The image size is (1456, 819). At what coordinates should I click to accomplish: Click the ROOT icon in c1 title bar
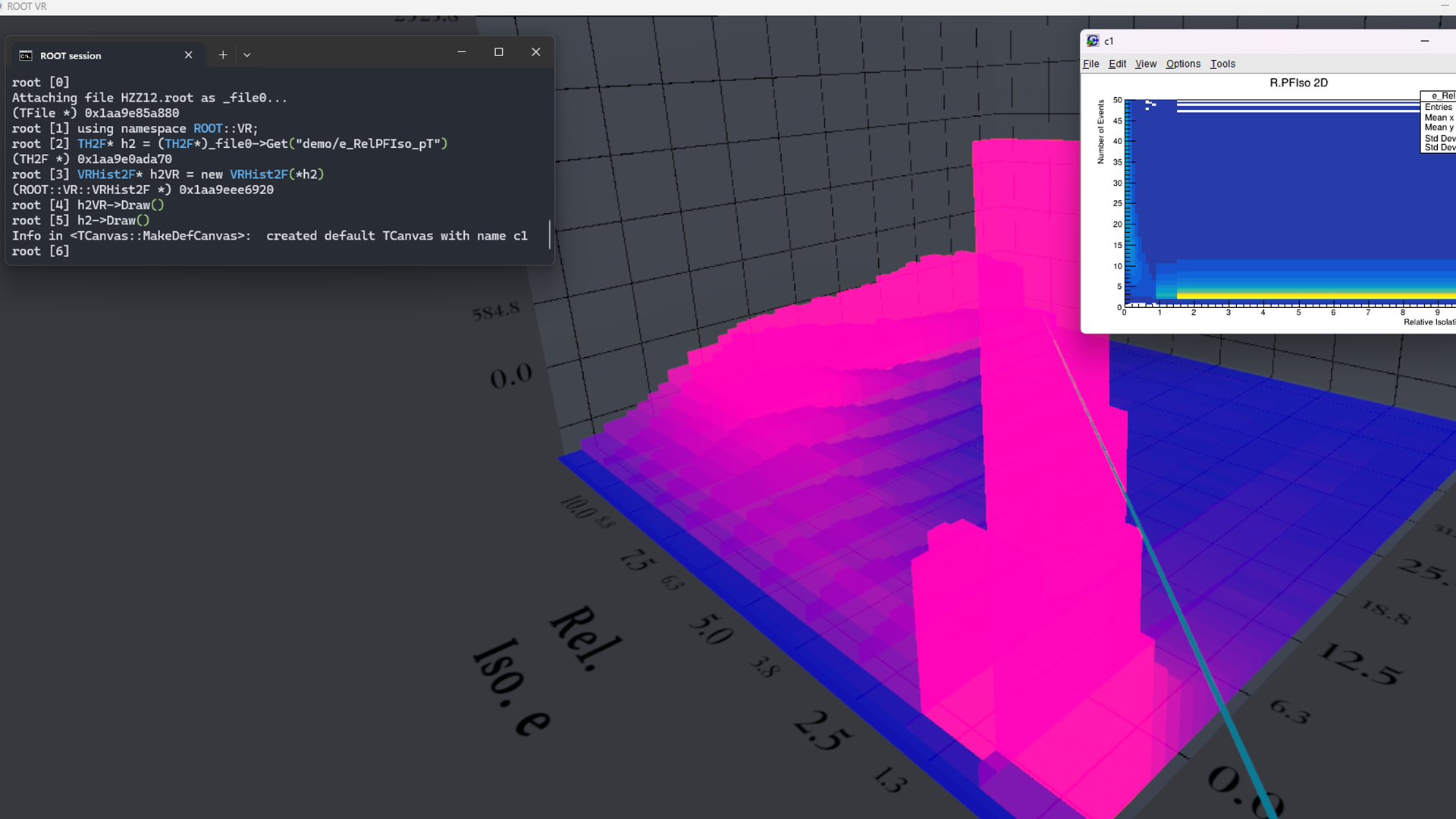[1093, 41]
